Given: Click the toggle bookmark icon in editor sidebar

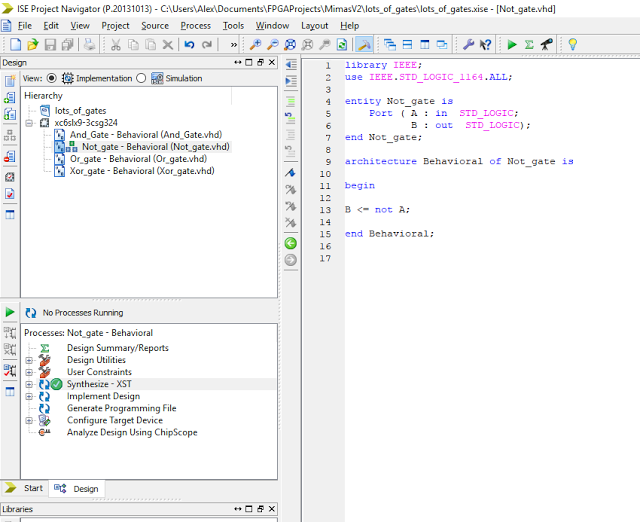Looking at the screenshot, I should pyautogui.click(x=290, y=173).
